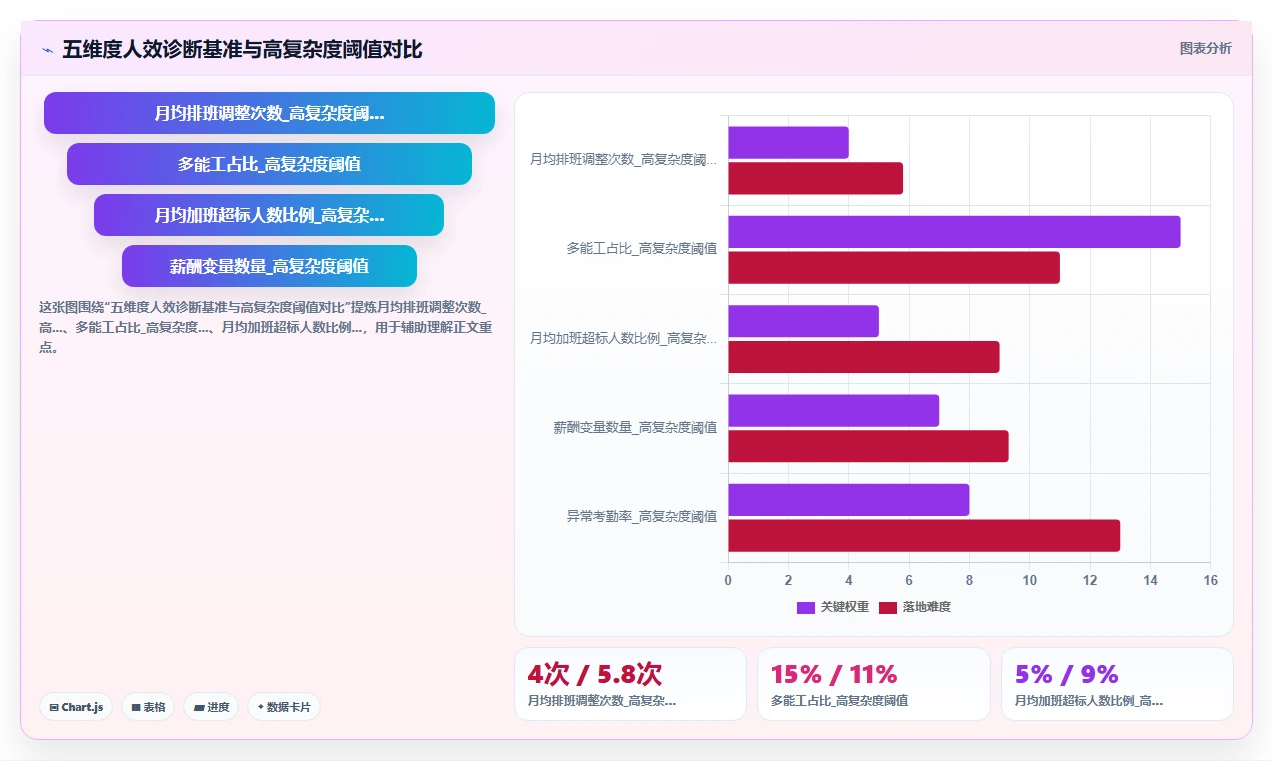This screenshot has width=1273, height=761.
Task: Click the y-axis label 异常考勤率_高复杂度阈值
Action: click(642, 517)
